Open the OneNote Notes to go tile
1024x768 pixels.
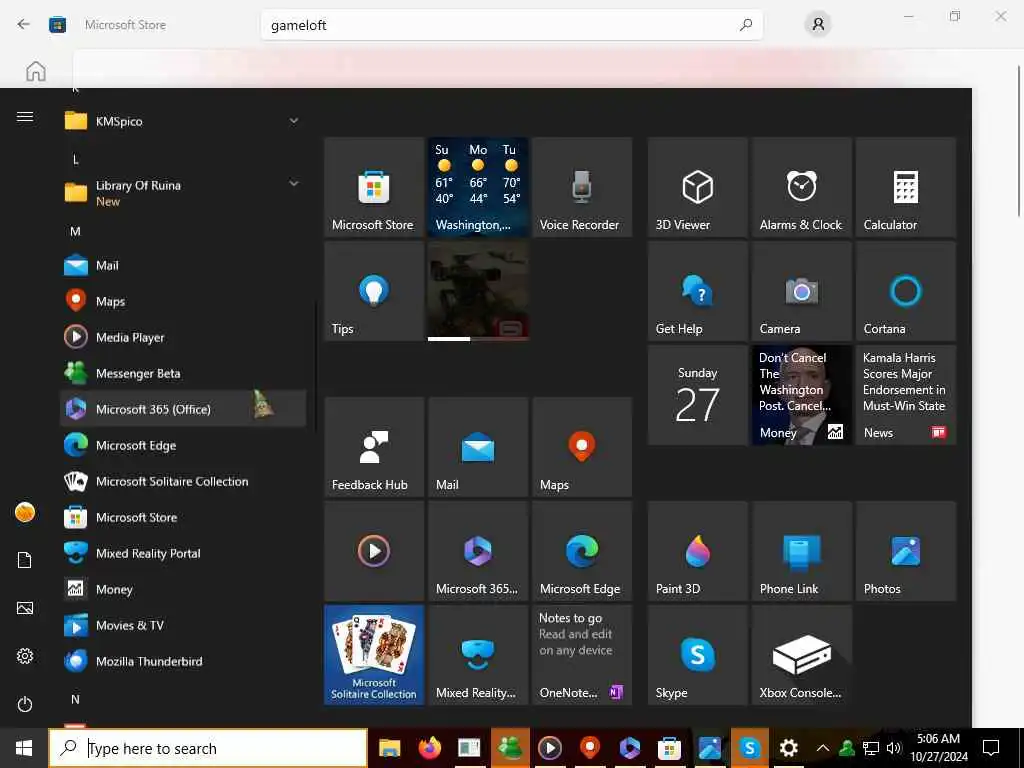tap(582, 654)
